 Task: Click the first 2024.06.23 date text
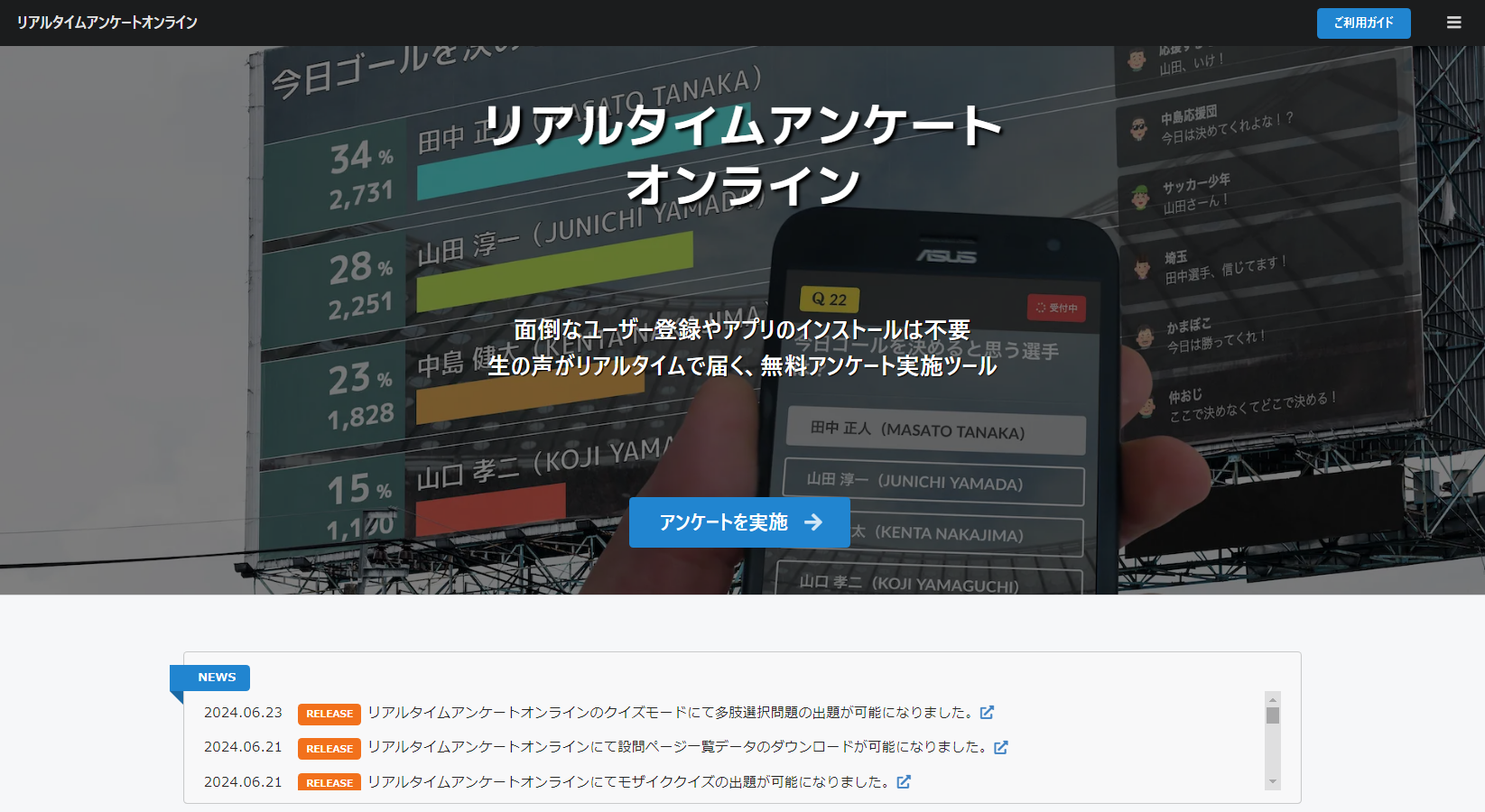tap(243, 713)
